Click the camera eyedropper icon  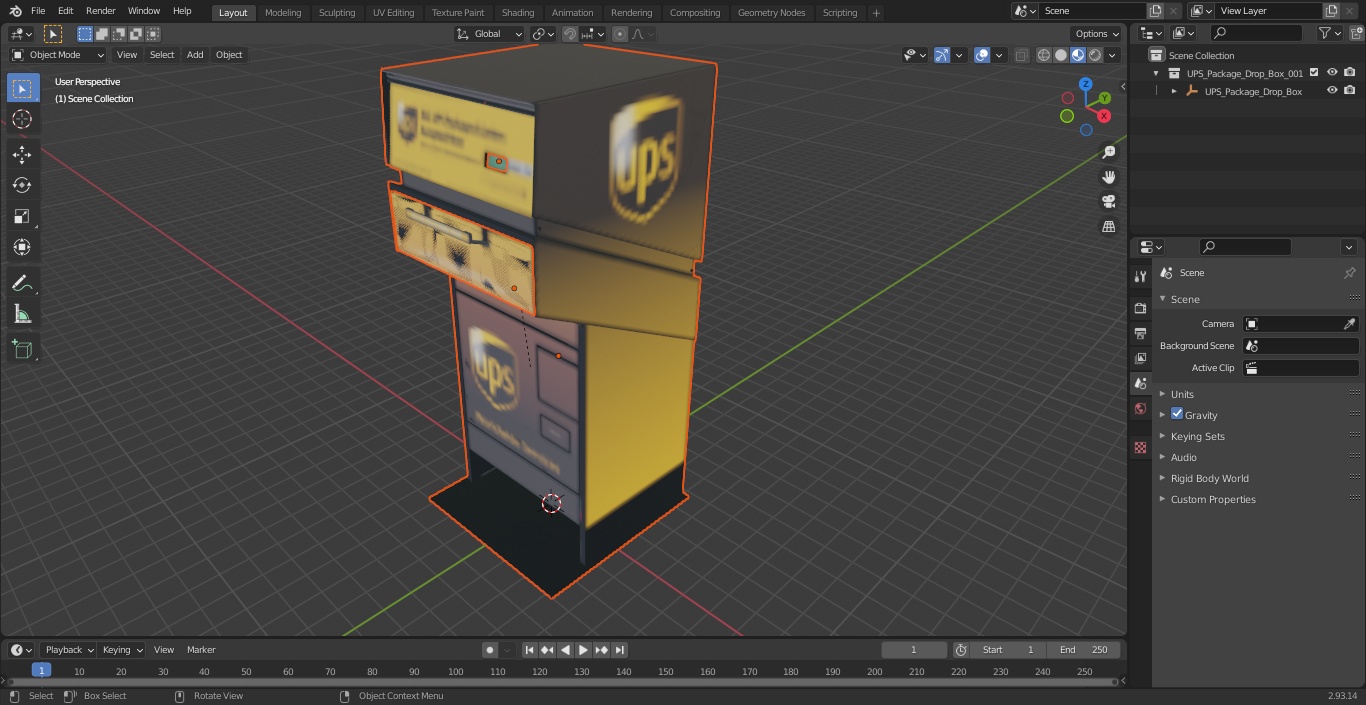pyautogui.click(x=1349, y=324)
